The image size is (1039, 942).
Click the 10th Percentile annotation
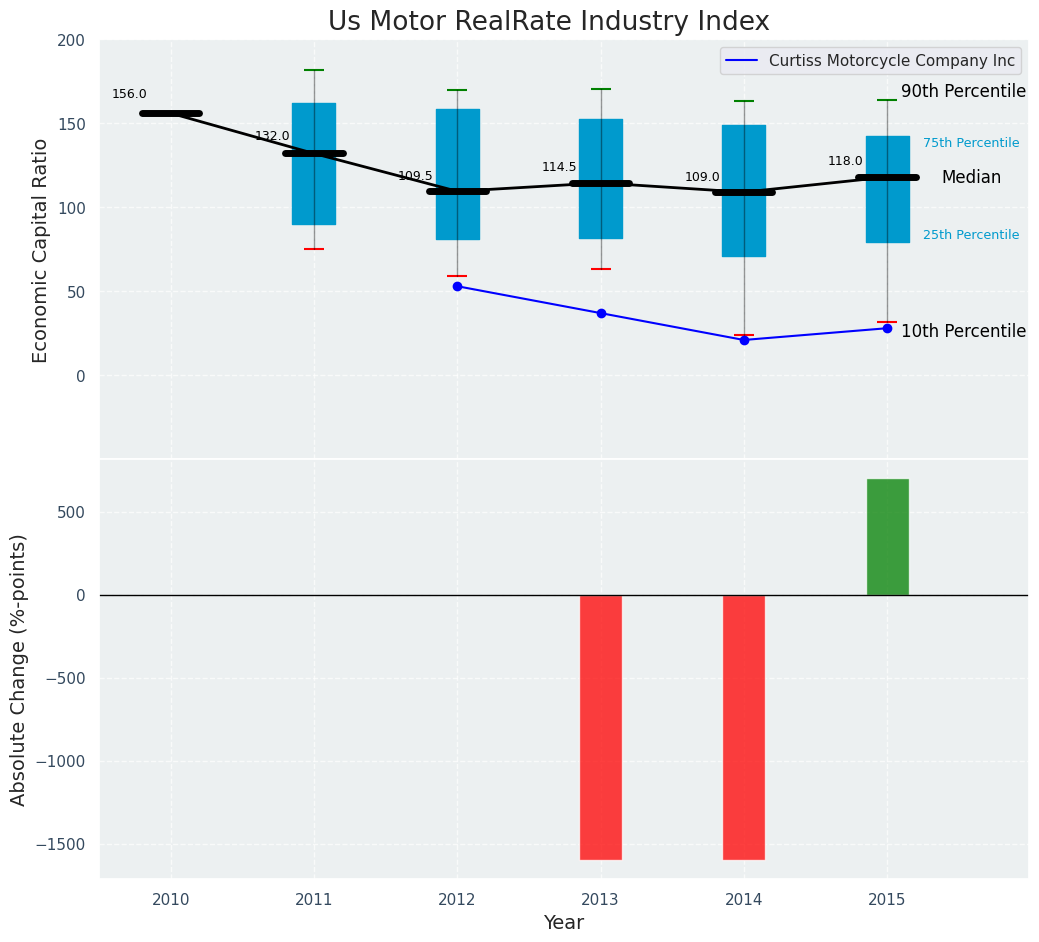point(963,332)
